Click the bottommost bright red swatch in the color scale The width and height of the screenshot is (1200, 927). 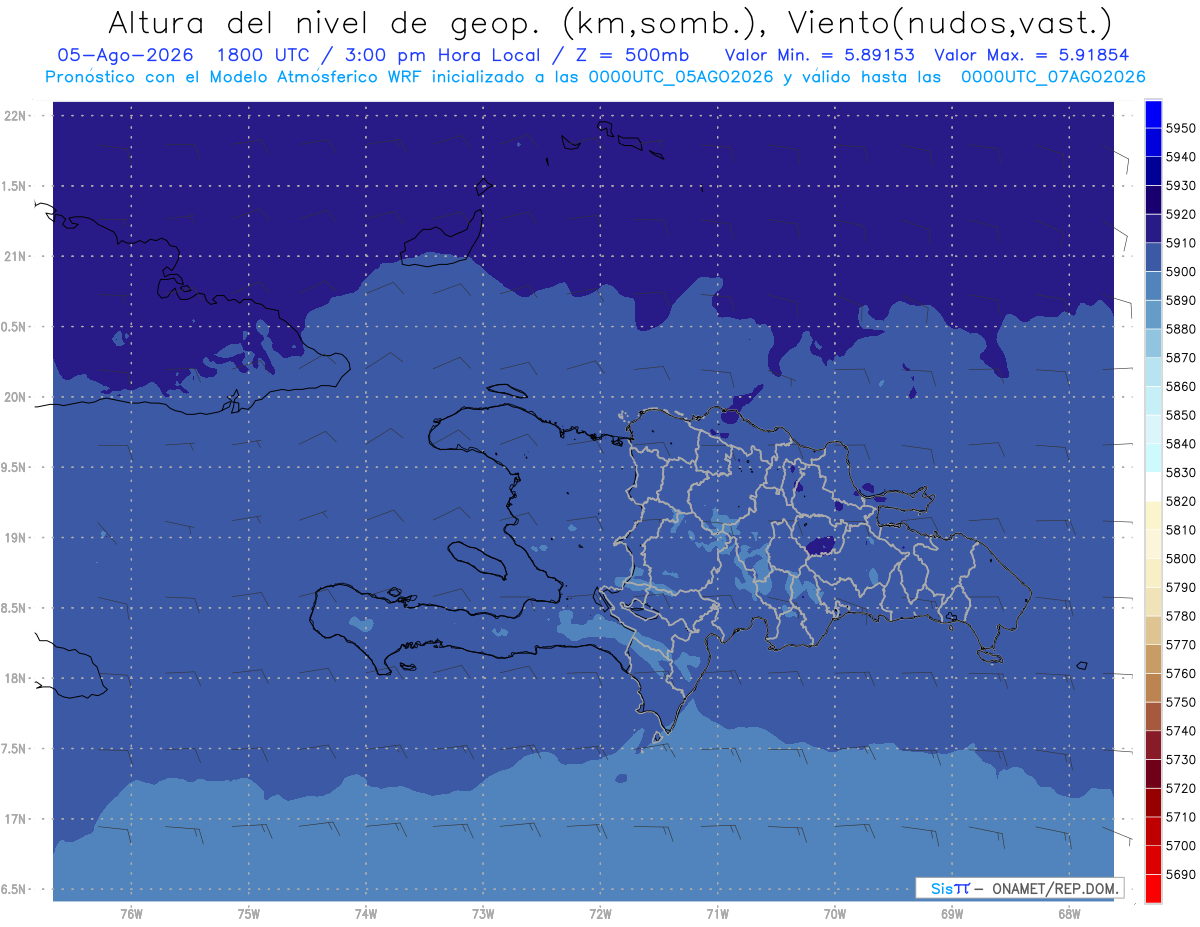[1152, 889]
